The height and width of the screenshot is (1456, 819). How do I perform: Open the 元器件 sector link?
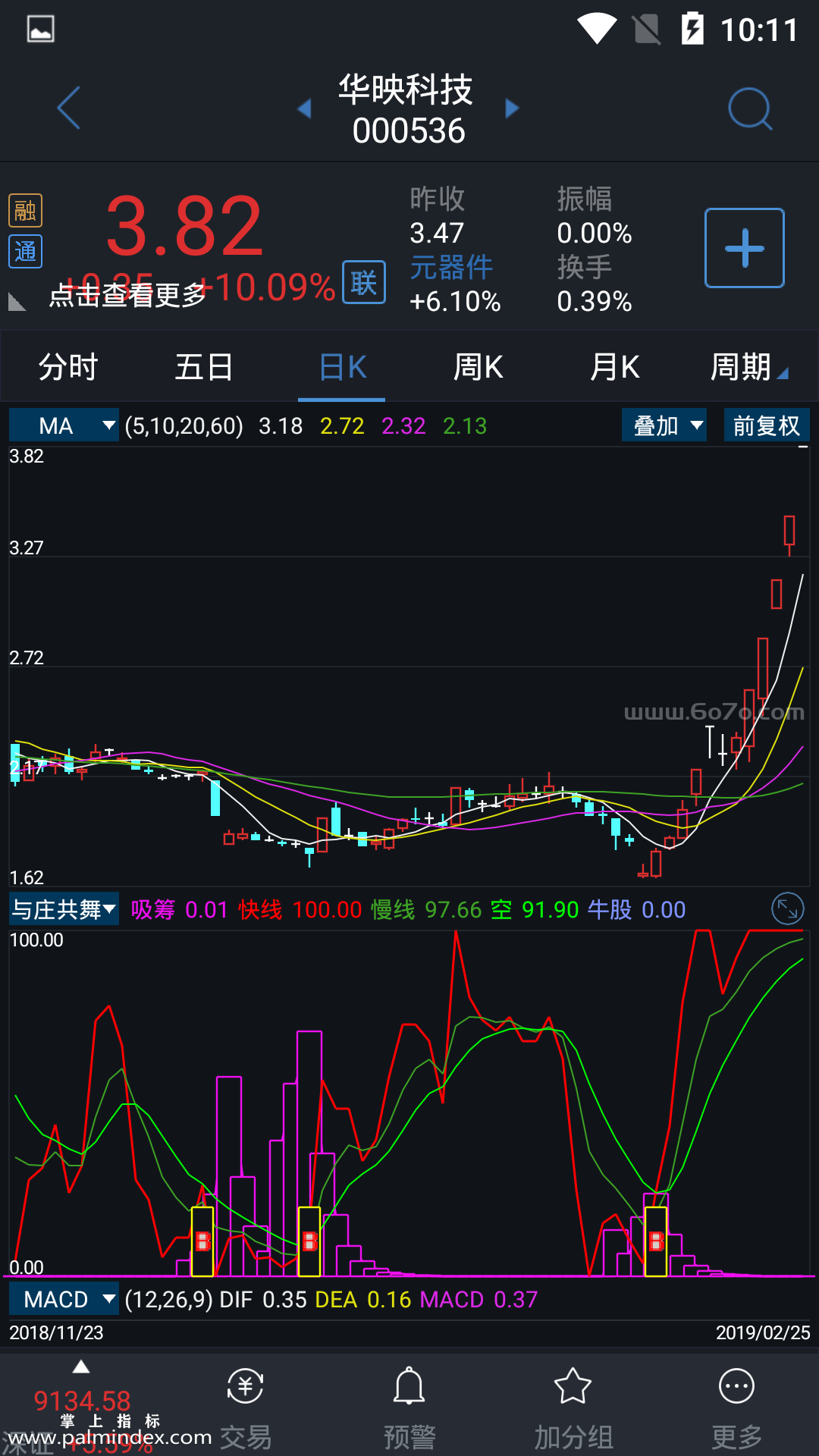pyautogui.click(x=452, y=268)
